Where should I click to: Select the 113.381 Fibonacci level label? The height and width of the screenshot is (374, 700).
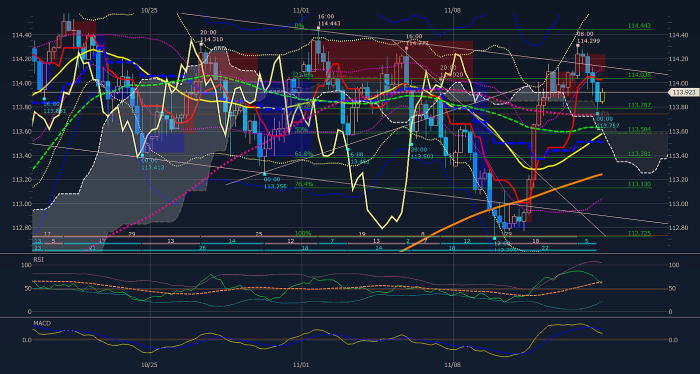[x=639, y=154]
